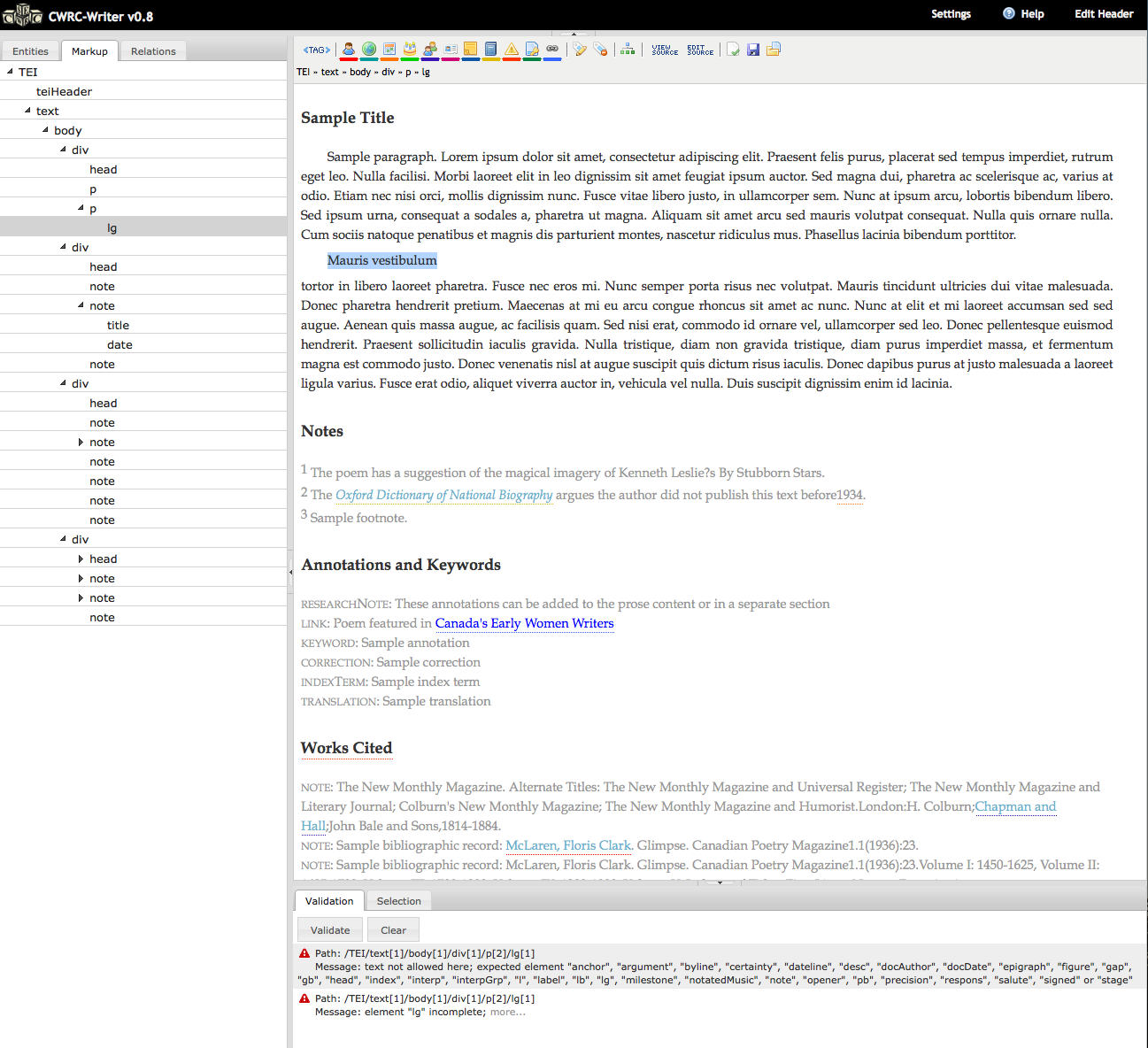Collapse the text node arrow
1148x1048 pixels.
click(28, 111)
